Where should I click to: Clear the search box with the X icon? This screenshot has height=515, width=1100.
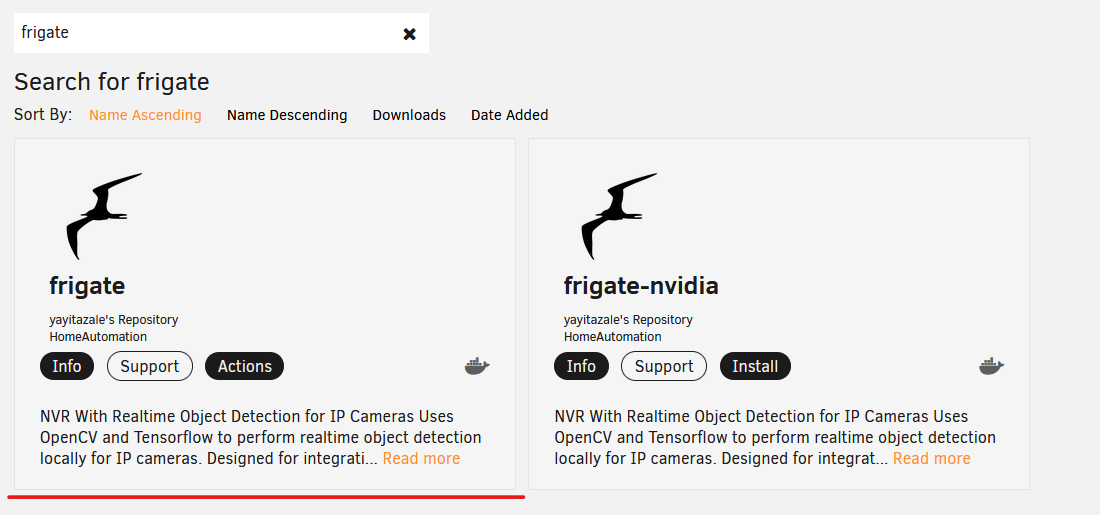410,34
